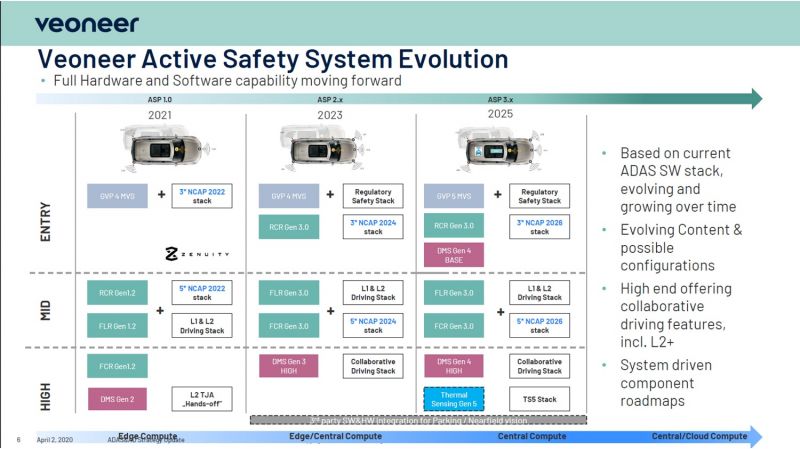Click 'Regulatory Safety Stack' in the 2023 column
Screen dimensions: 800x449
(373, 196)
